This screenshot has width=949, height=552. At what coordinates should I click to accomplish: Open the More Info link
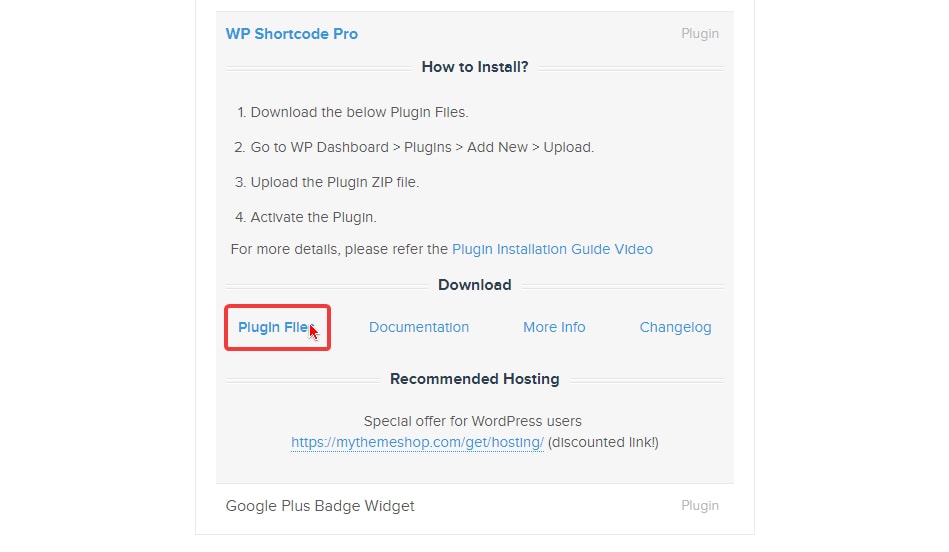pos(554,327)
